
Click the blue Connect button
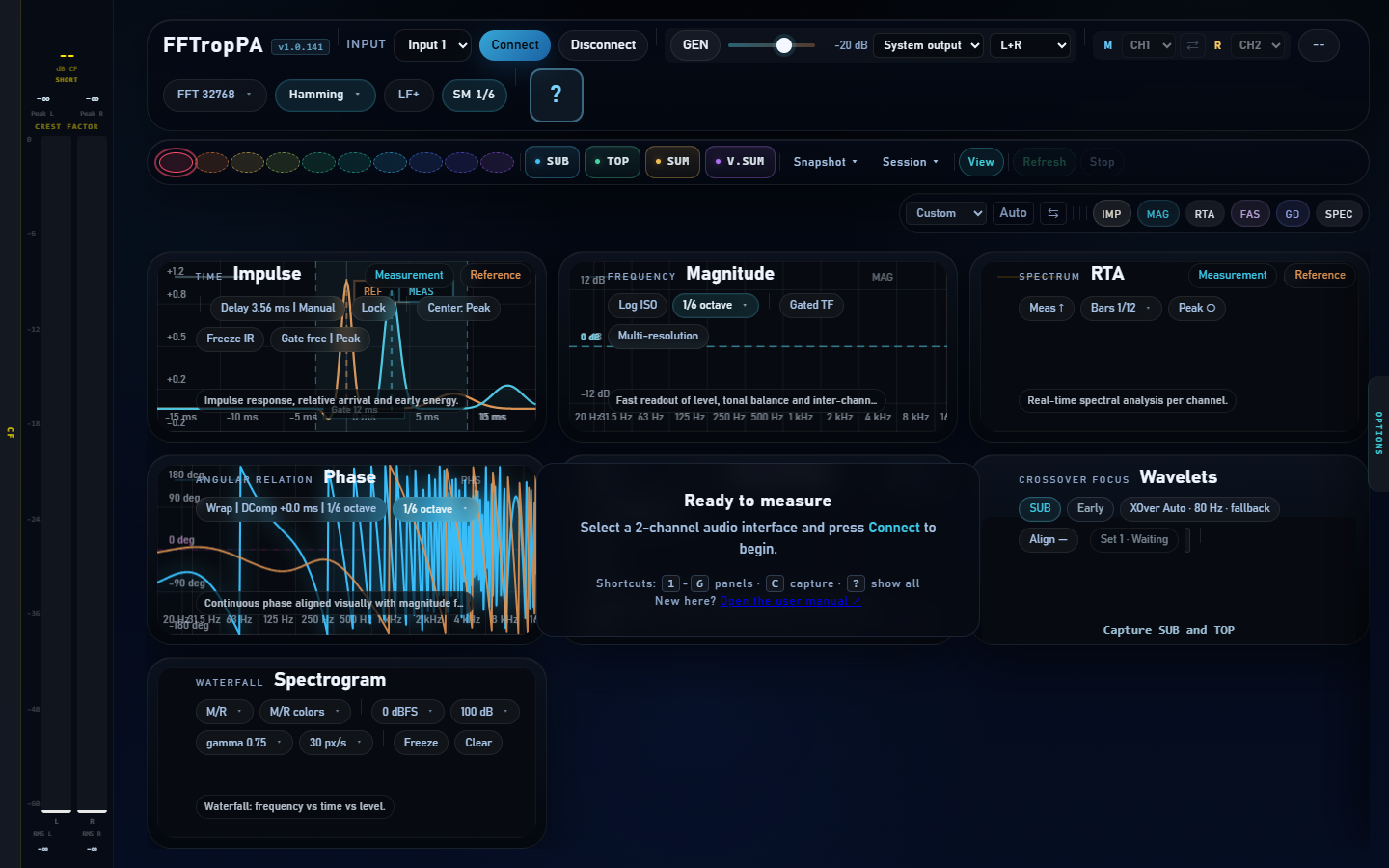point(515,45)
